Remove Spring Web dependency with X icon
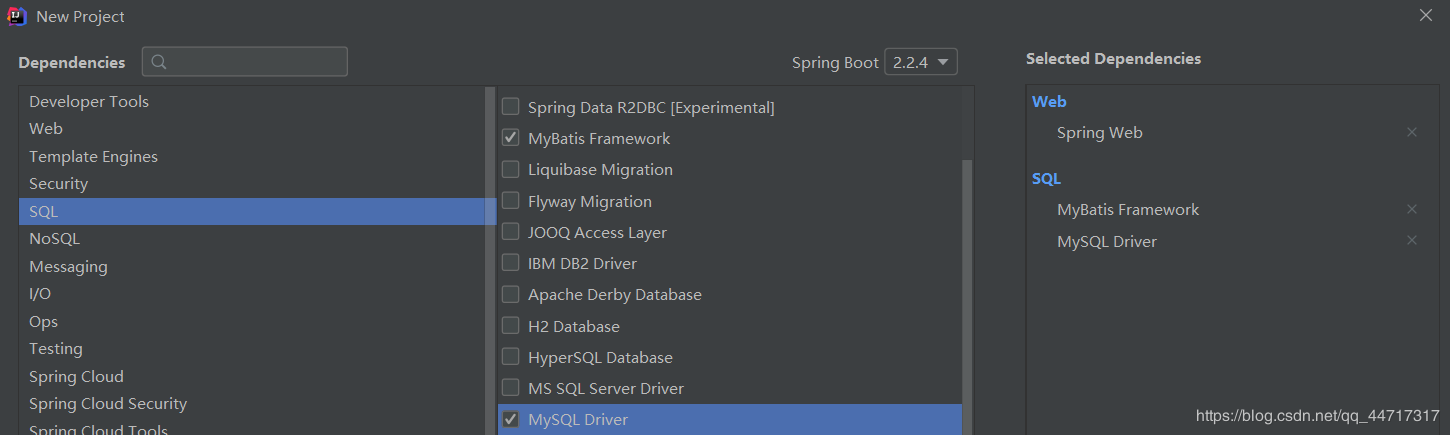1450x435 pixels. point(1412,132)
